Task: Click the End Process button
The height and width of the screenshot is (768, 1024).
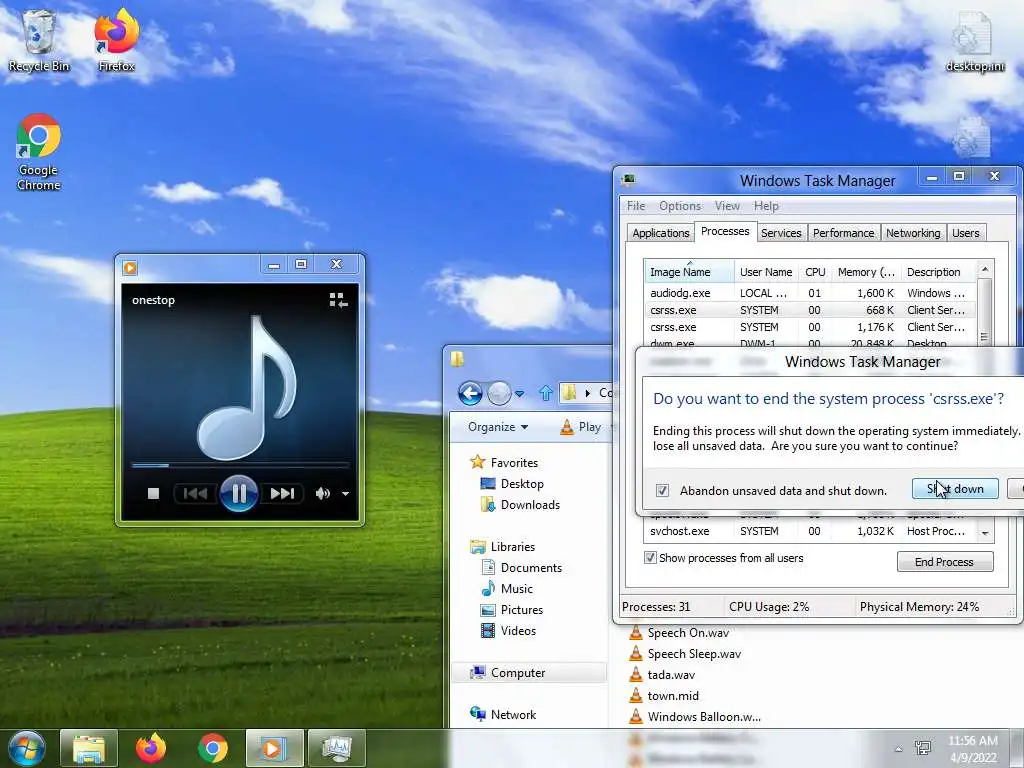Action: 945,562
